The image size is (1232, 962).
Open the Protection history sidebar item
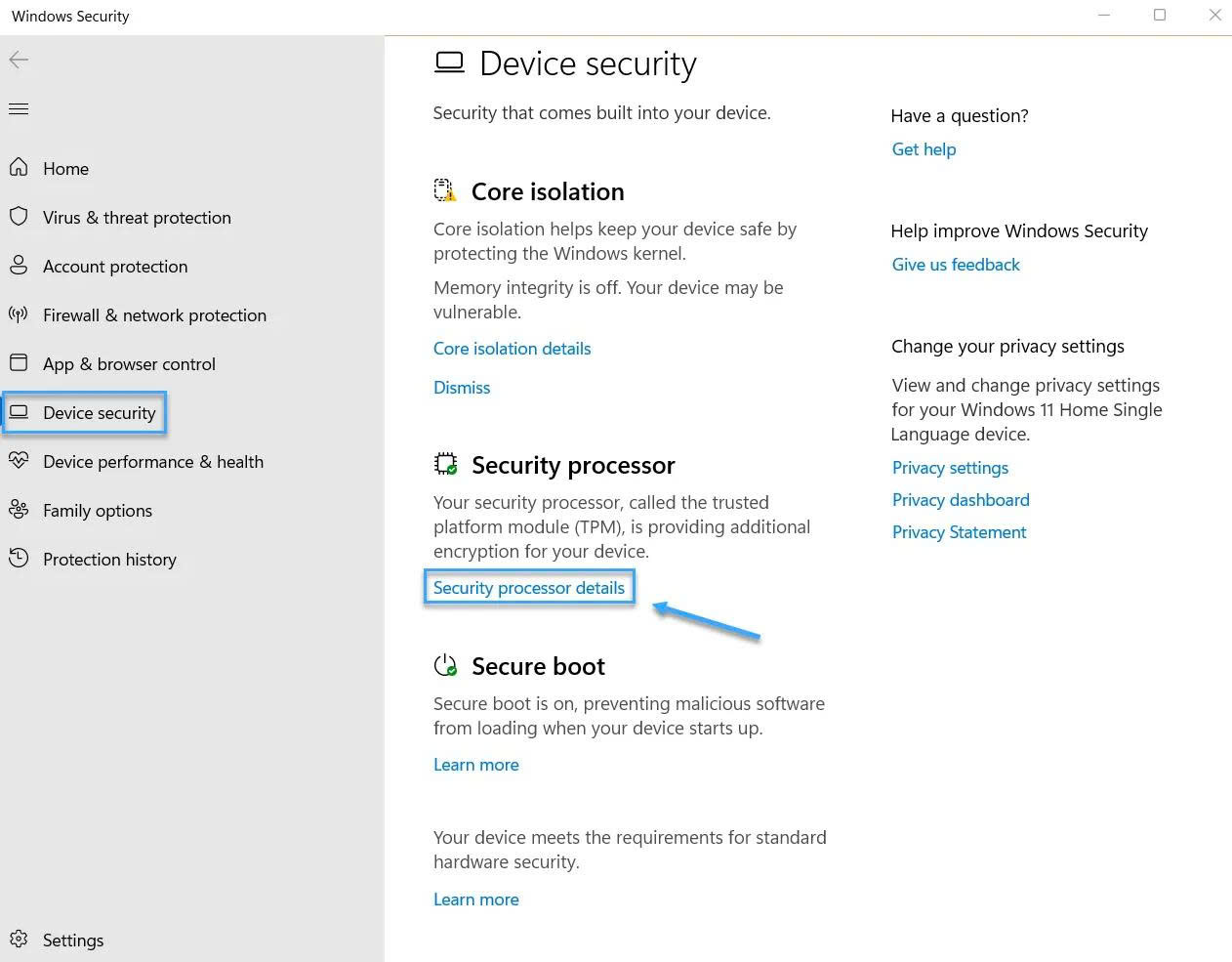click(109, 560)
